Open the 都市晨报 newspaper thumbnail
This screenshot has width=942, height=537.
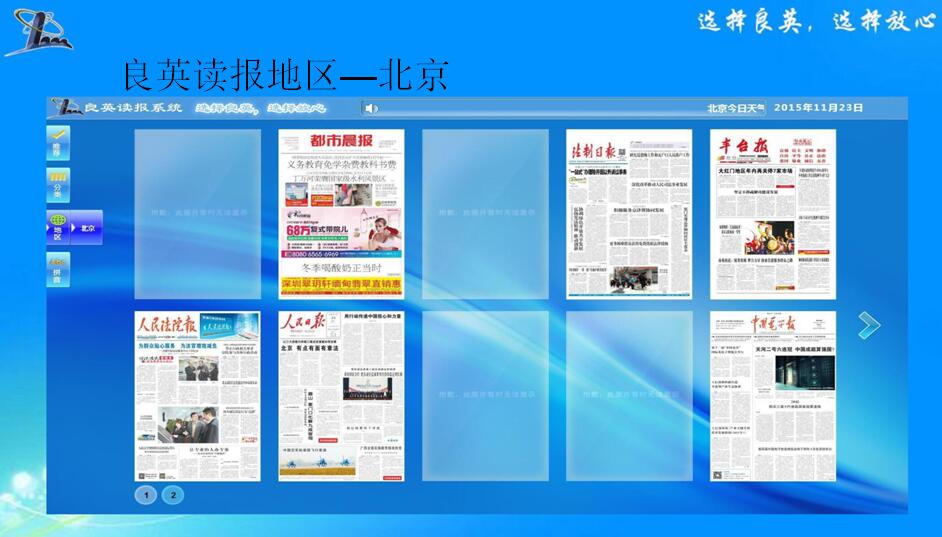tap(341, 213)
